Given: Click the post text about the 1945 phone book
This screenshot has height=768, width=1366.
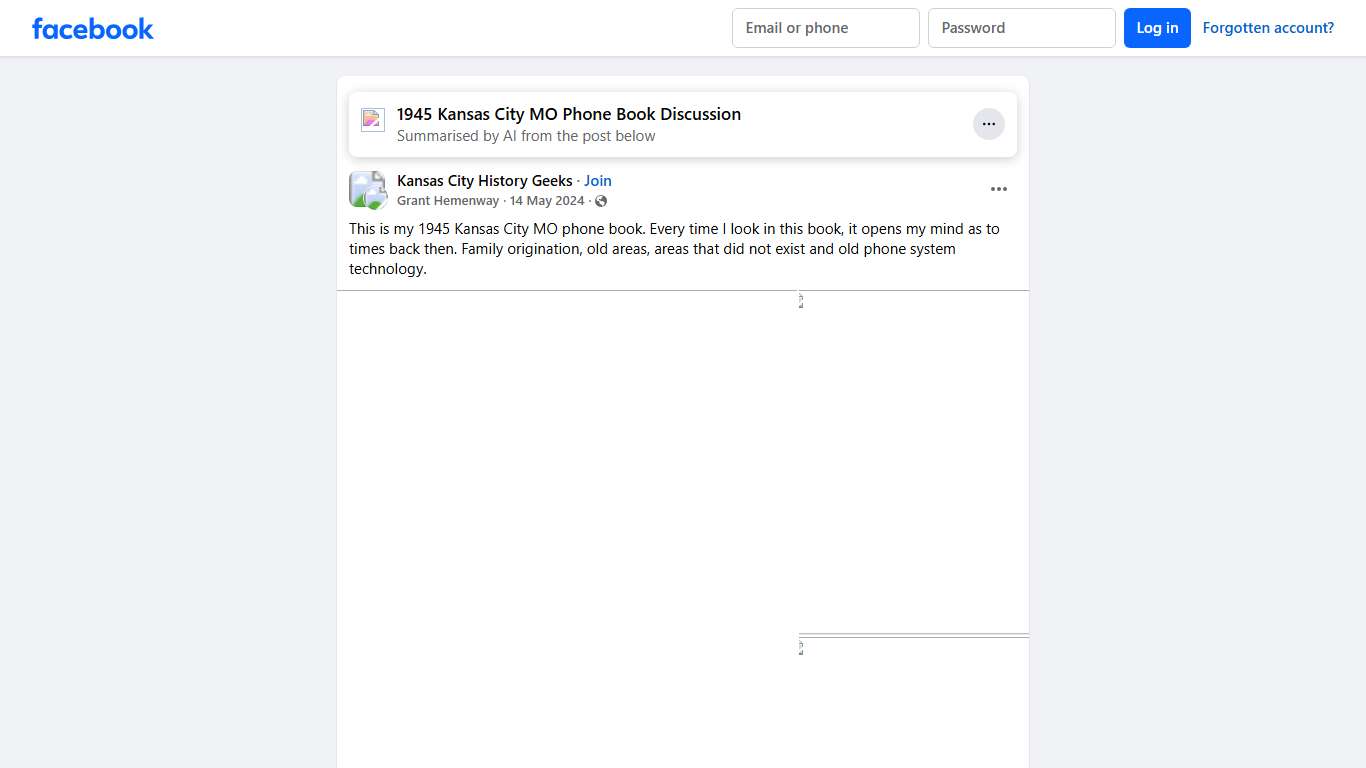Looking at the screenshot, I should click(674, 249).
